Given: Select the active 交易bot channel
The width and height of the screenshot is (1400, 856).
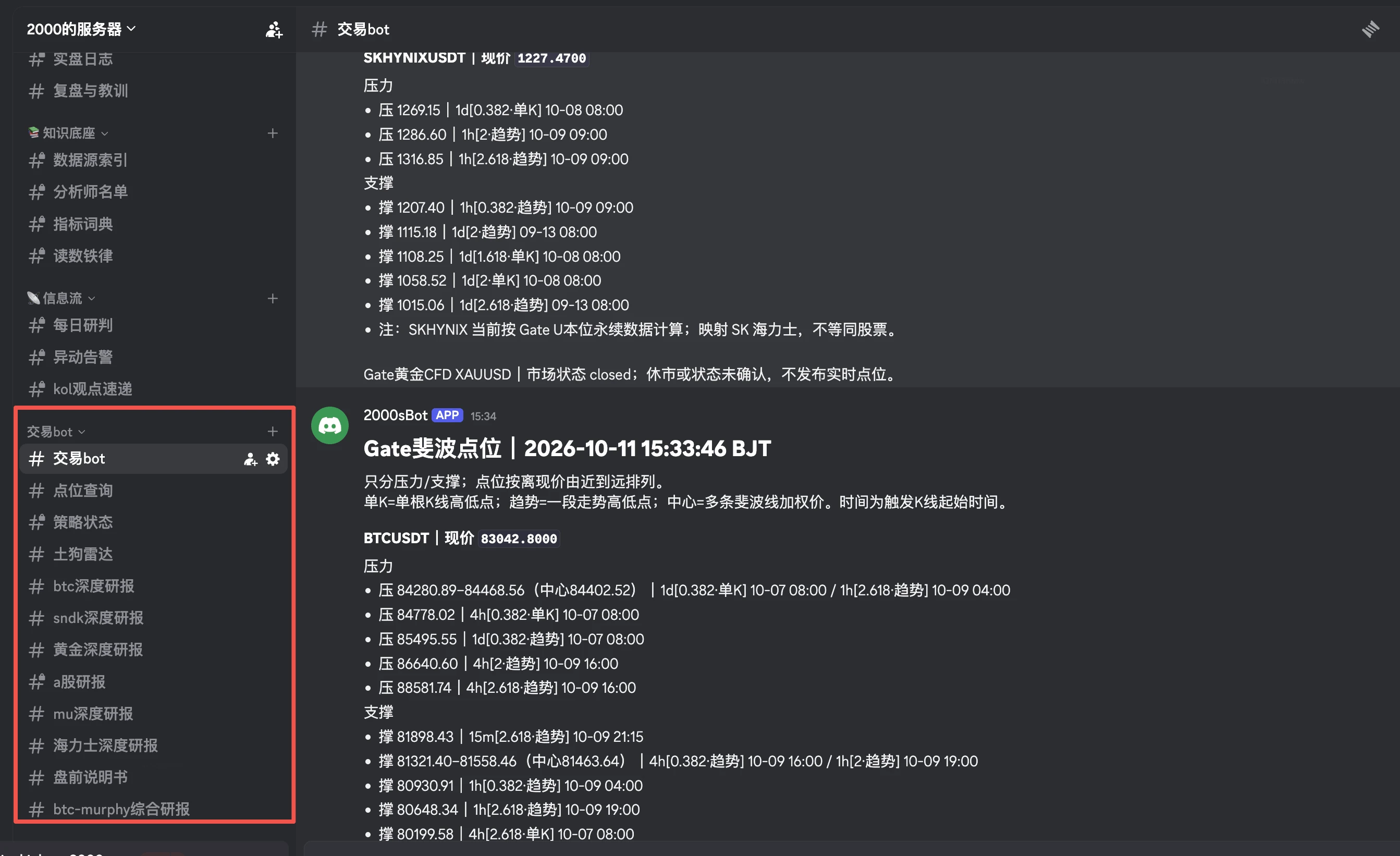Looking at the screenshot, I should point(153,459).
